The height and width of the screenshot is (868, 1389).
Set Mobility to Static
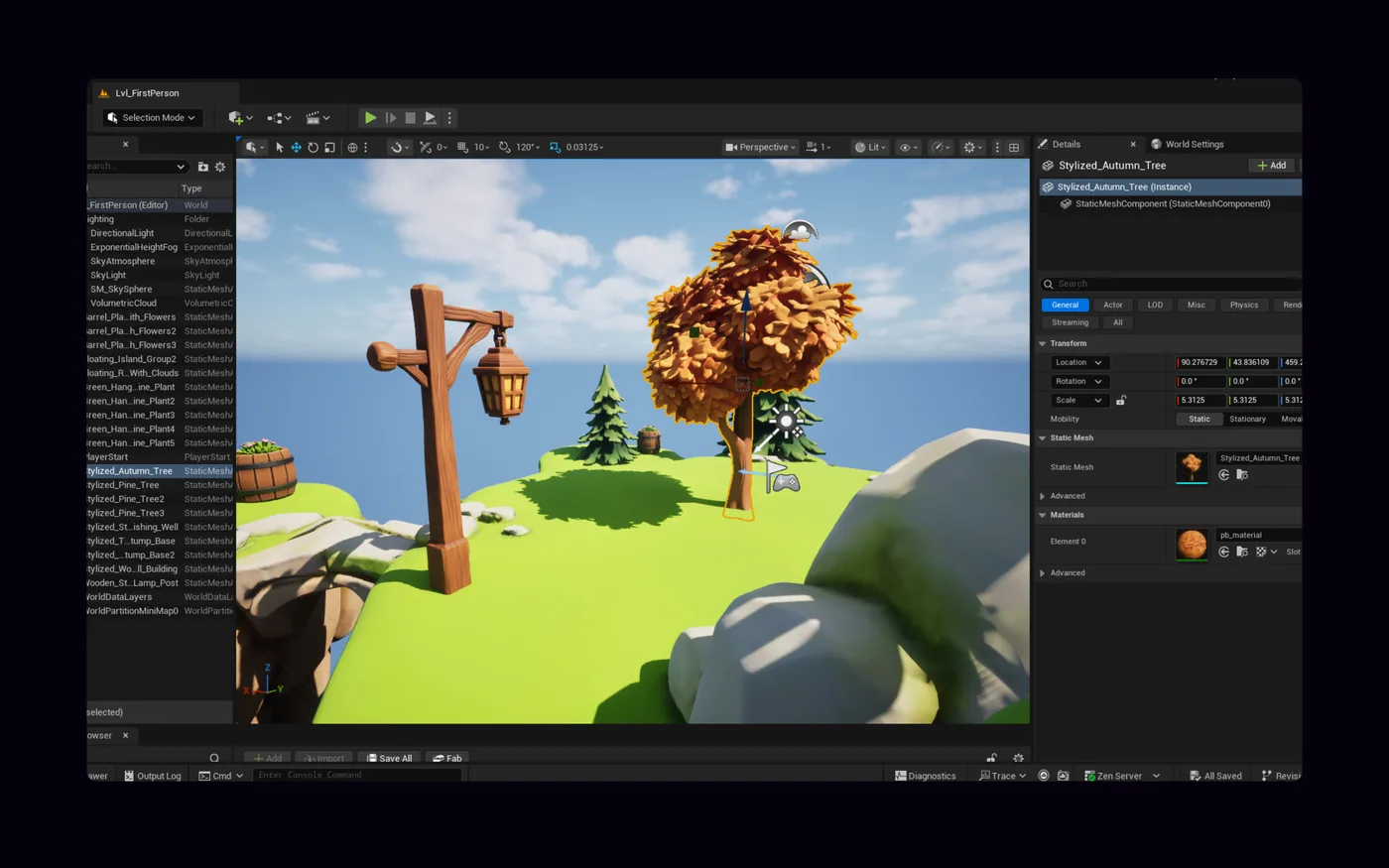point(1200,419)
